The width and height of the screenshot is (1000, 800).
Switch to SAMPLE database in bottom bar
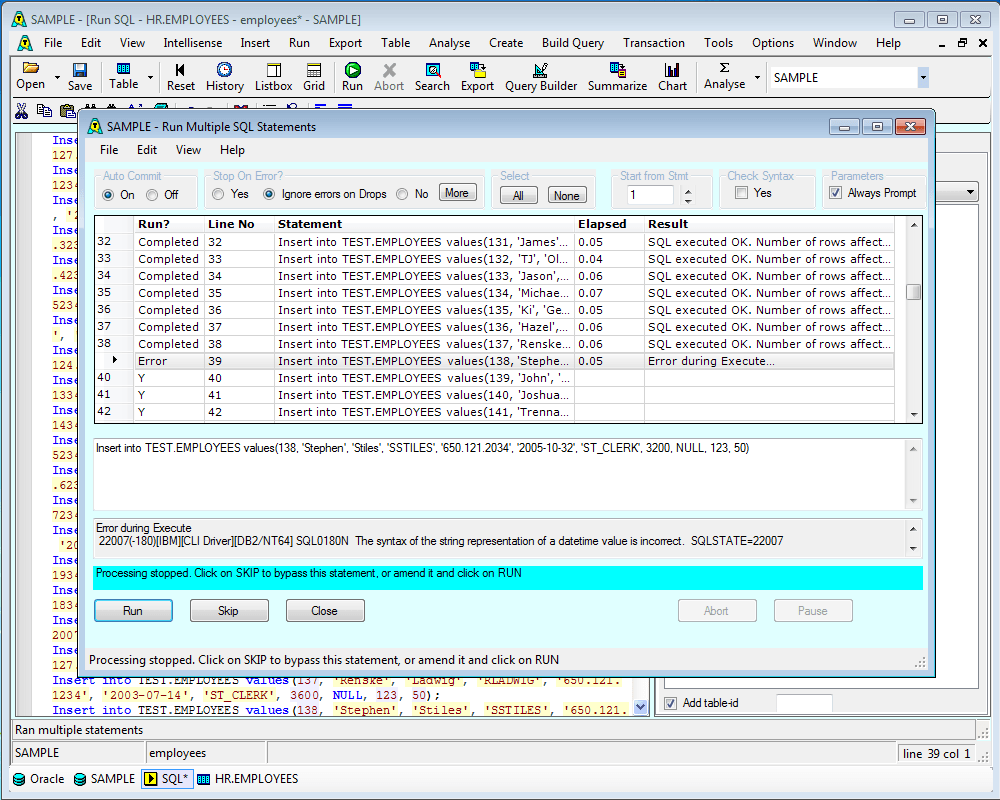tap(105, 779)
